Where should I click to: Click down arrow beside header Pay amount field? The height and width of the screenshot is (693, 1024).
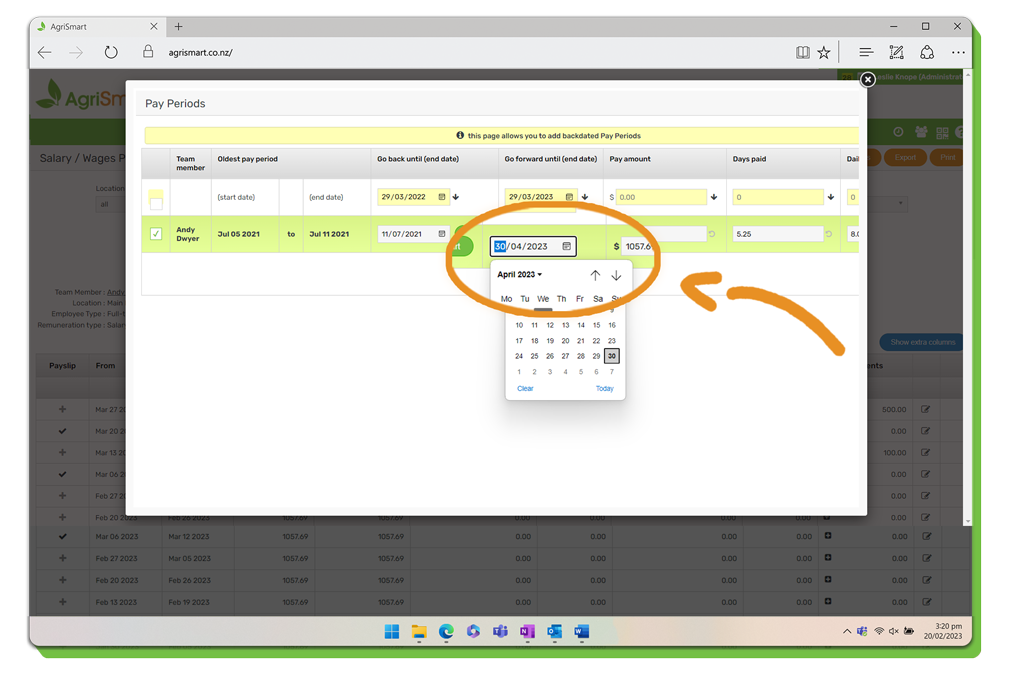coord(714,197)
